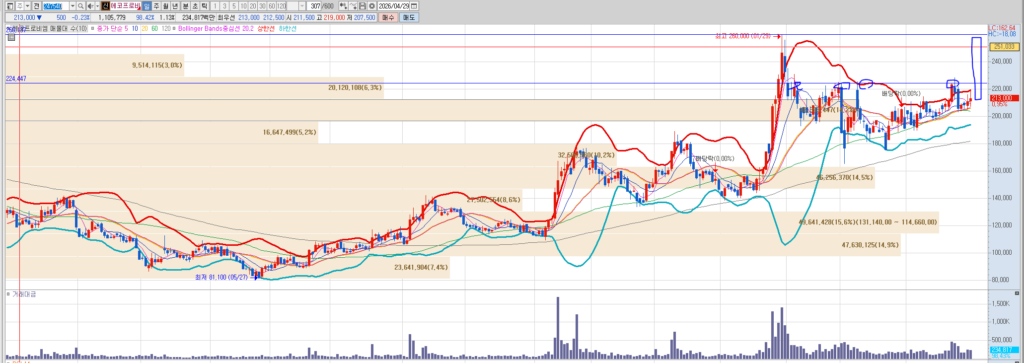Viewport: 1024px width, 363px height.
Task: Click the 16,647,499(5.2%) volume profile label
Action: point(290,132)
